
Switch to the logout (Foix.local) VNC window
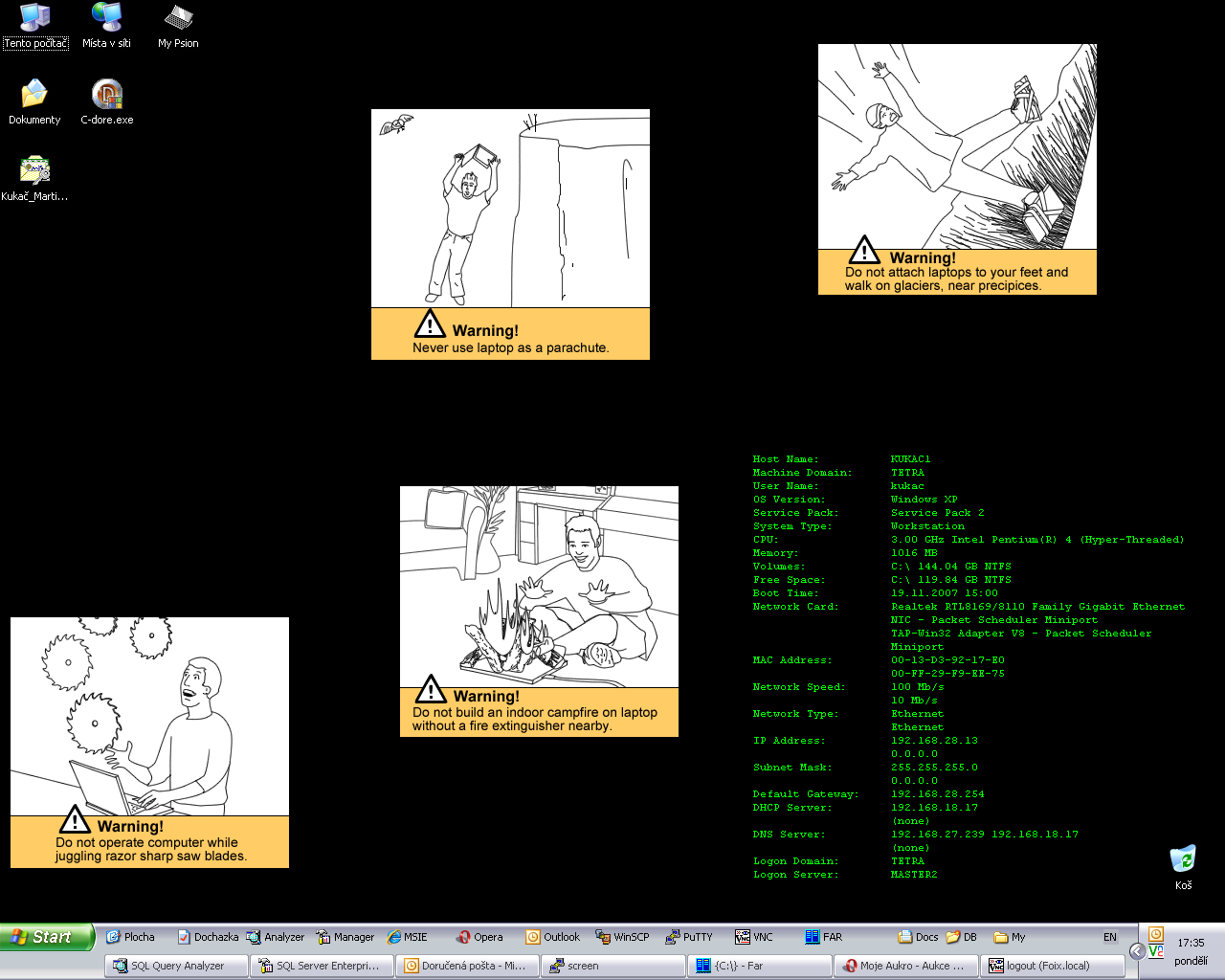point(1051,966)
